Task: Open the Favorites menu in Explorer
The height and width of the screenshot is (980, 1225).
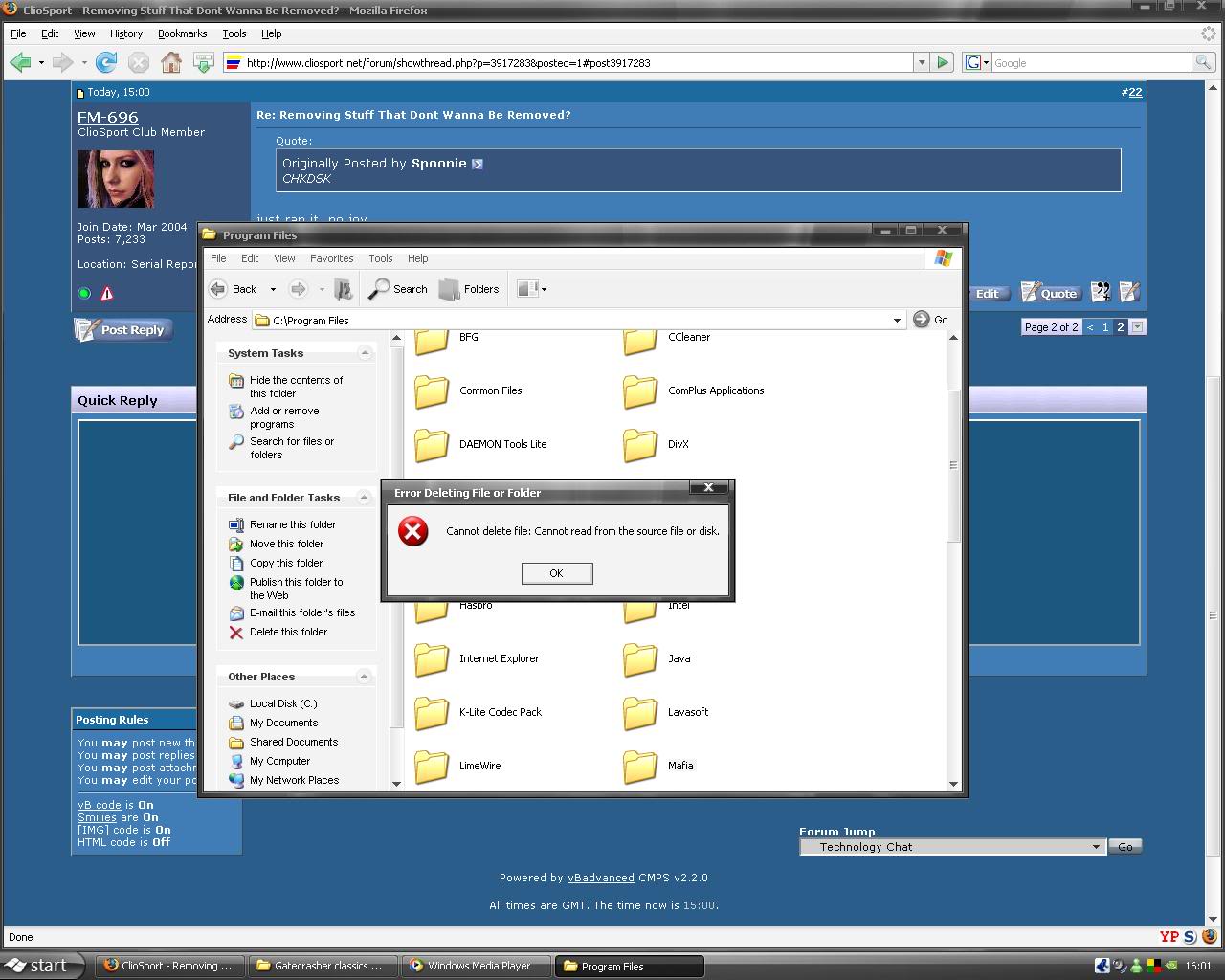Action: tap(331, 258)
